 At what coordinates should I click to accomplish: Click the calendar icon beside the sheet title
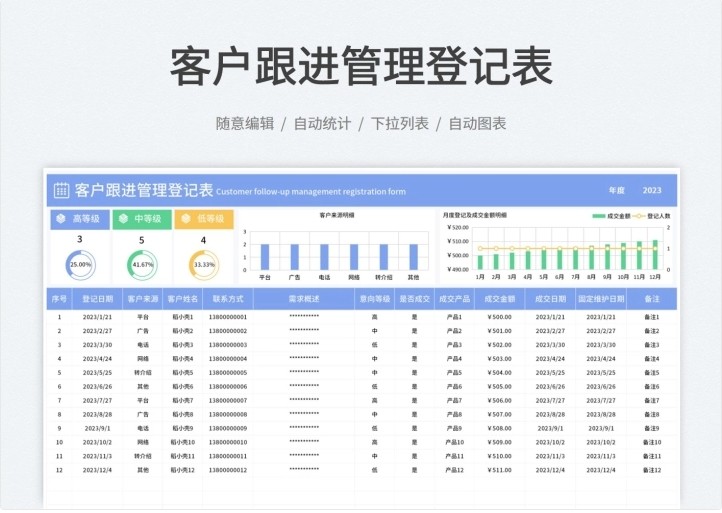pos(61,190)
